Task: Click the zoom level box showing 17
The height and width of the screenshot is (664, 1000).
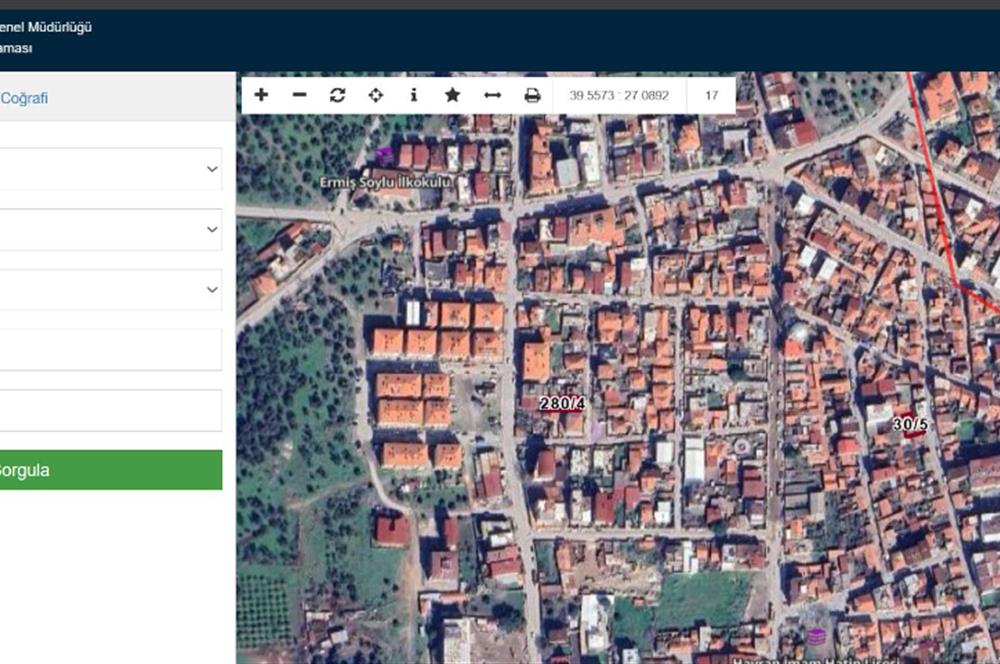Action: click(x=711, y=96)
